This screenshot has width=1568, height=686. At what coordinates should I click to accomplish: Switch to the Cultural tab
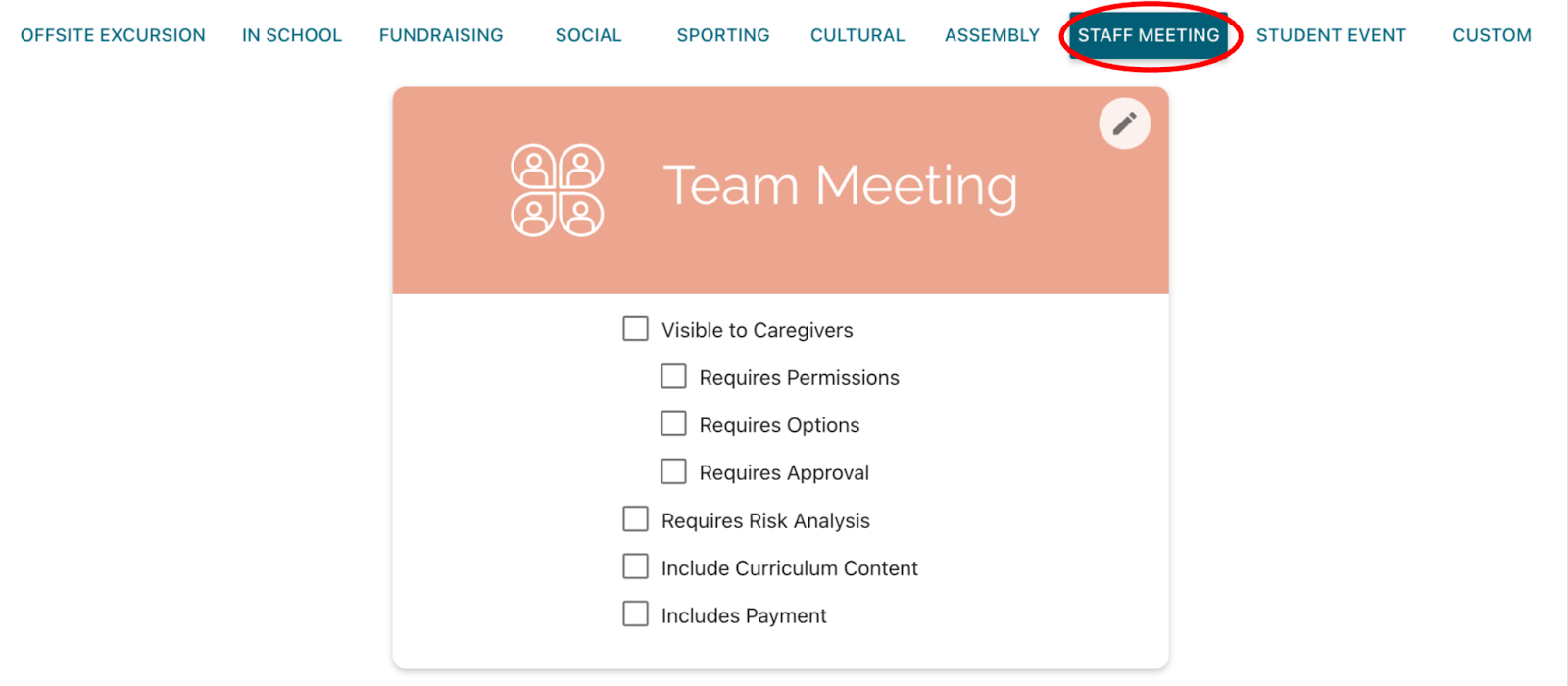pyautogui.click(x=857, y=35)
